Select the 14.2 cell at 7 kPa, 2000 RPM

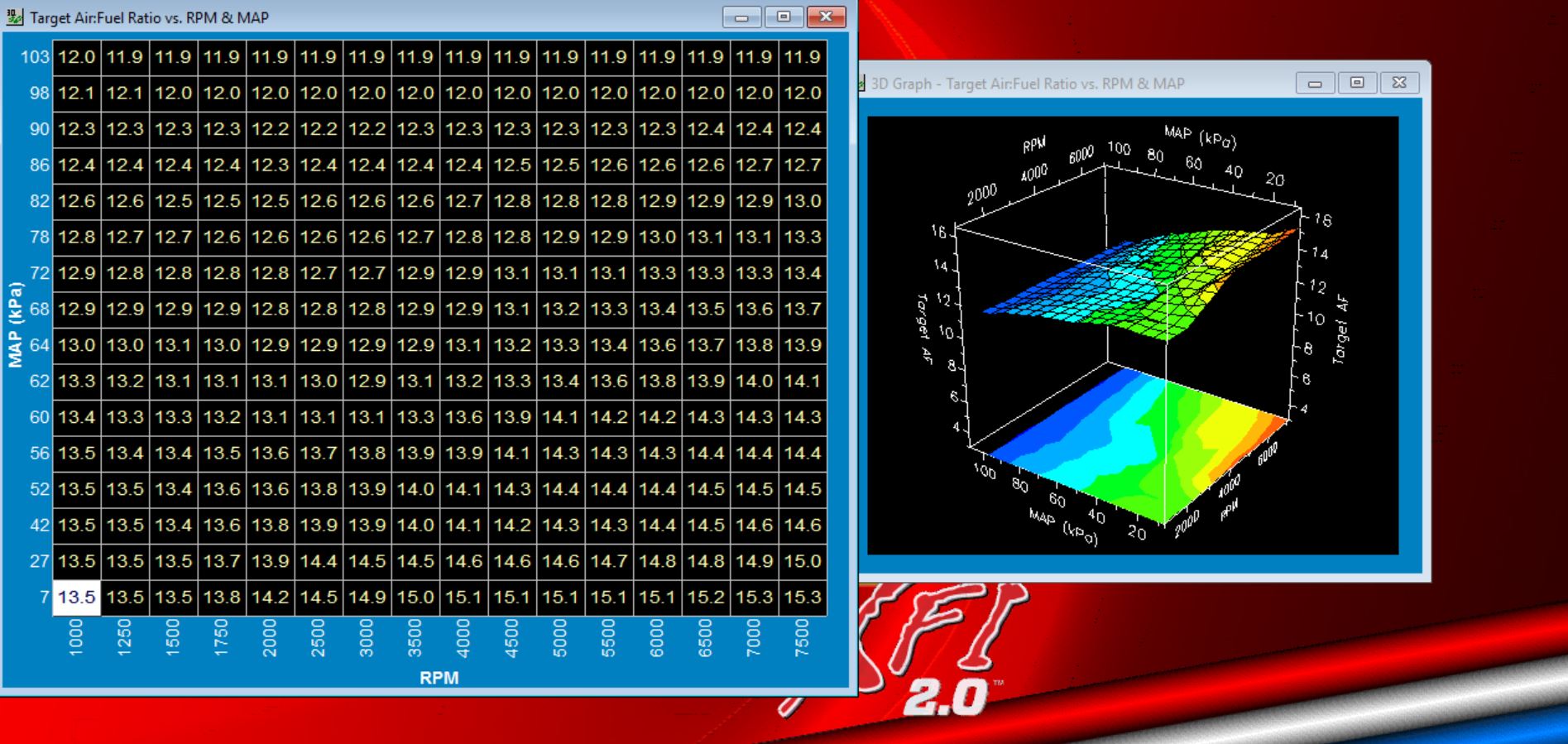click(270, 597)
